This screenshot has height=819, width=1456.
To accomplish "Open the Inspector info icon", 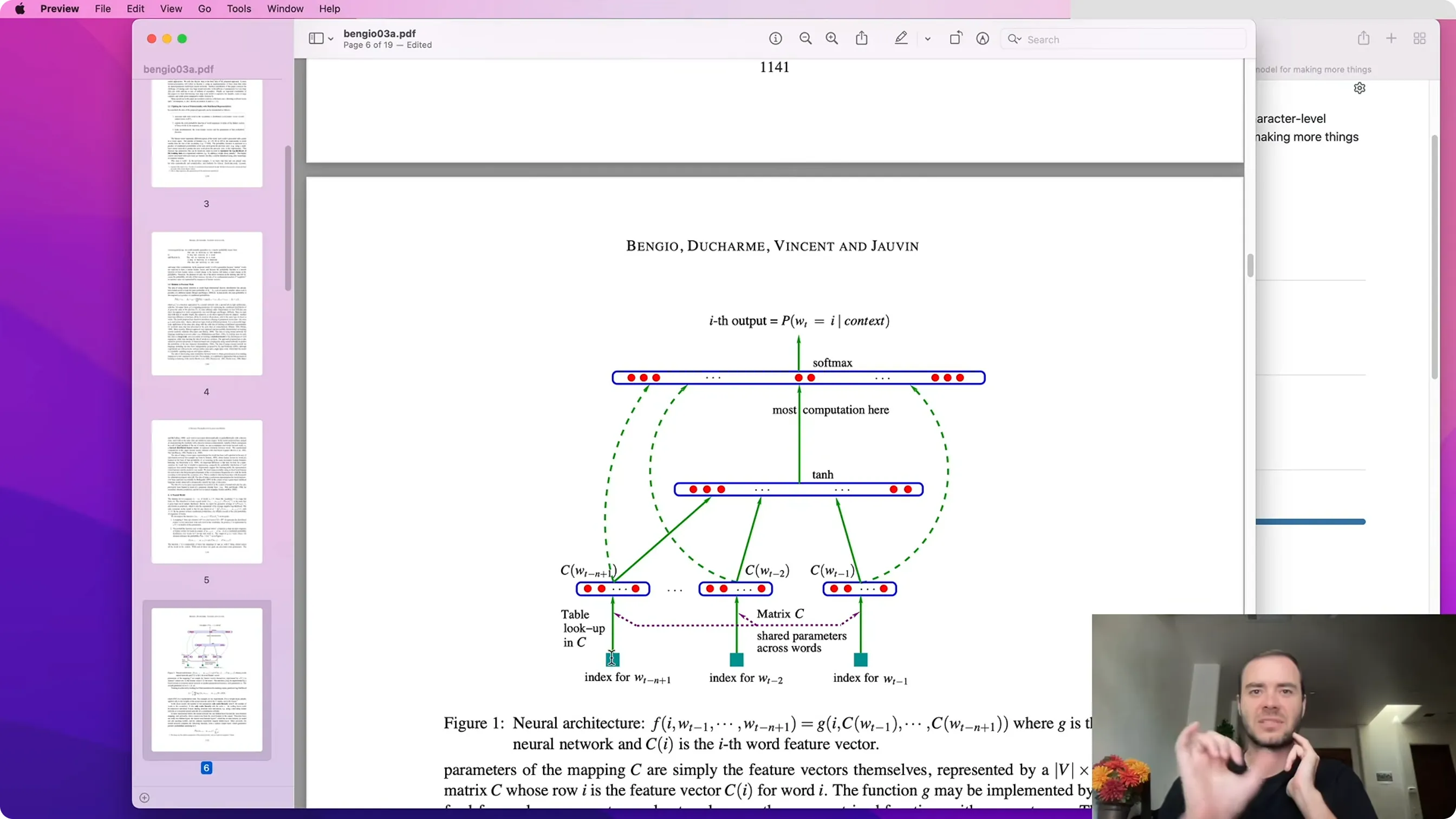I will (x=776, y=38).
